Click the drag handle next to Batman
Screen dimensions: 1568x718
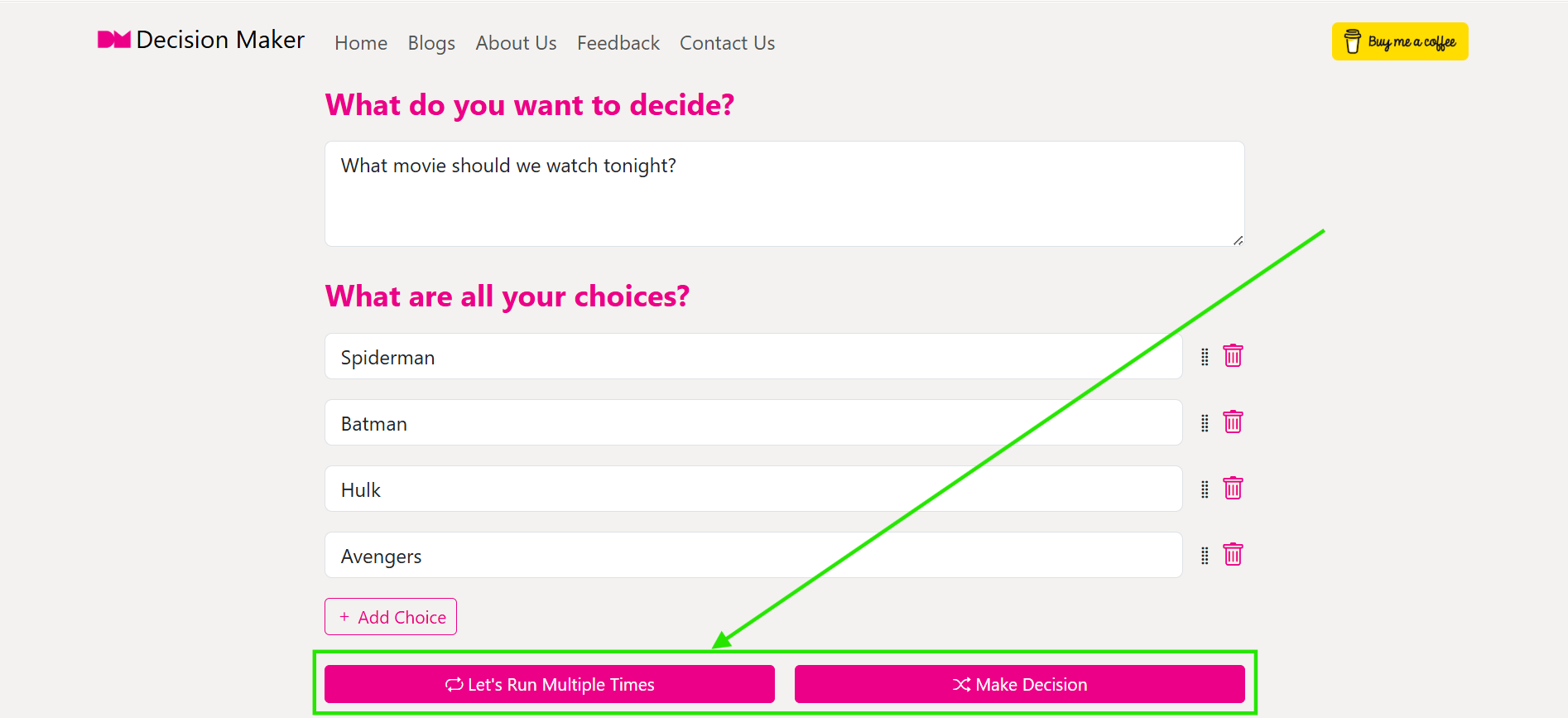[1204, 422]
